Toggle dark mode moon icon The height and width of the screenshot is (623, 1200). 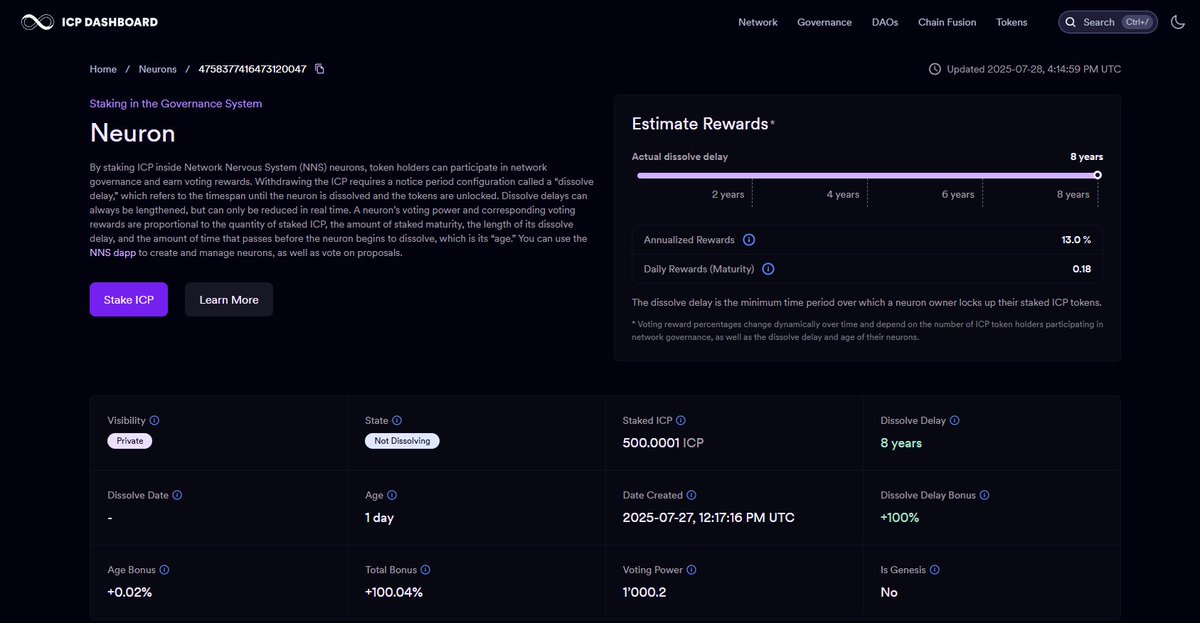tap(1178, 22)
